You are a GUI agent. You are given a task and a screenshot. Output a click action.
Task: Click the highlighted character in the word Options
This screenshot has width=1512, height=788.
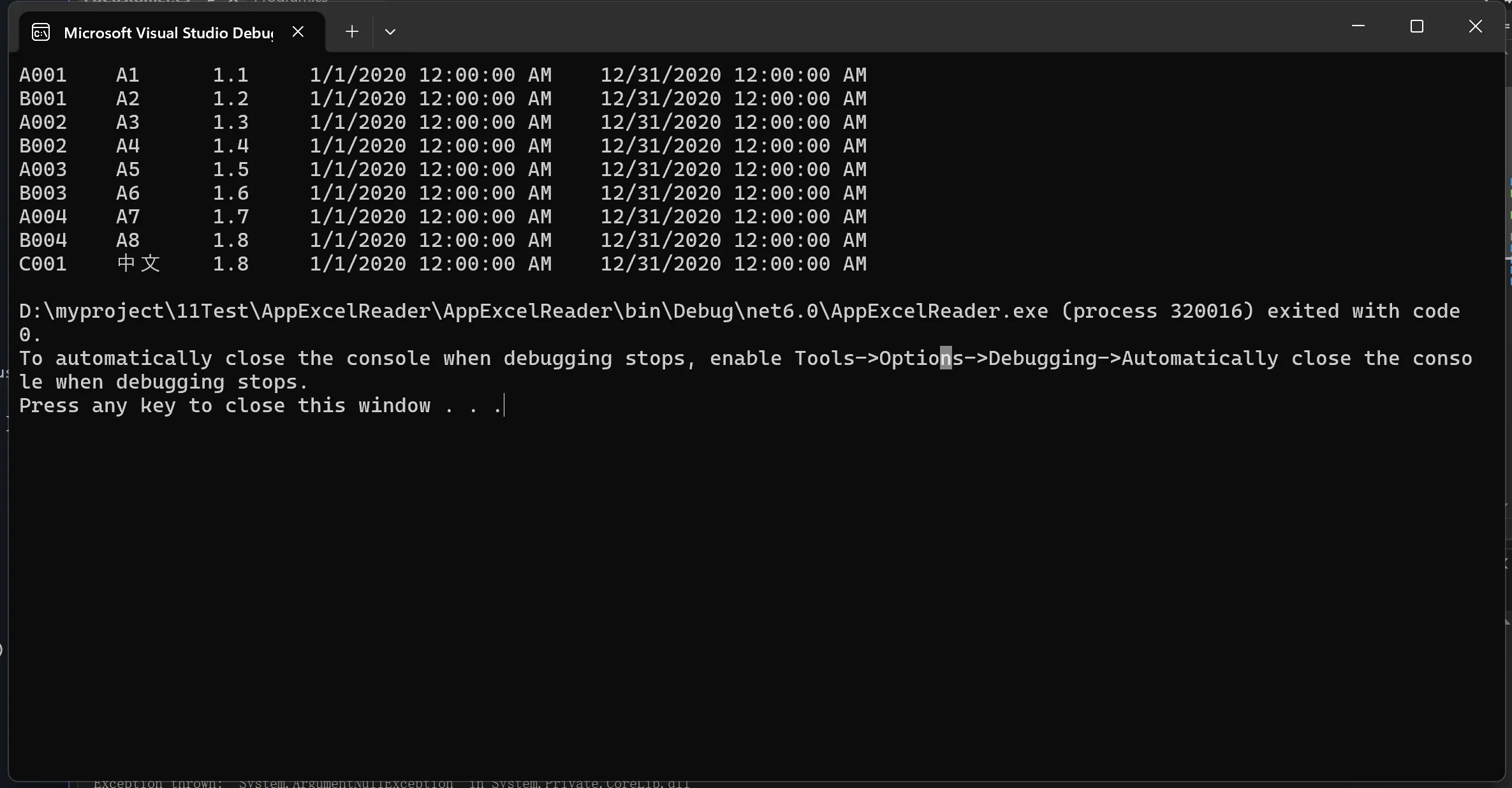(x=946, y=359)
